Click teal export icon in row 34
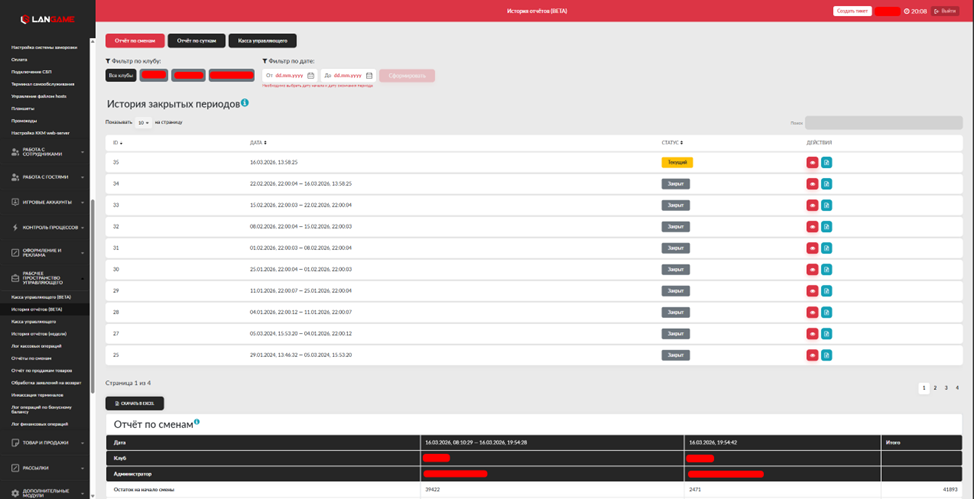 pyautogui.click(x=826, y=184)
